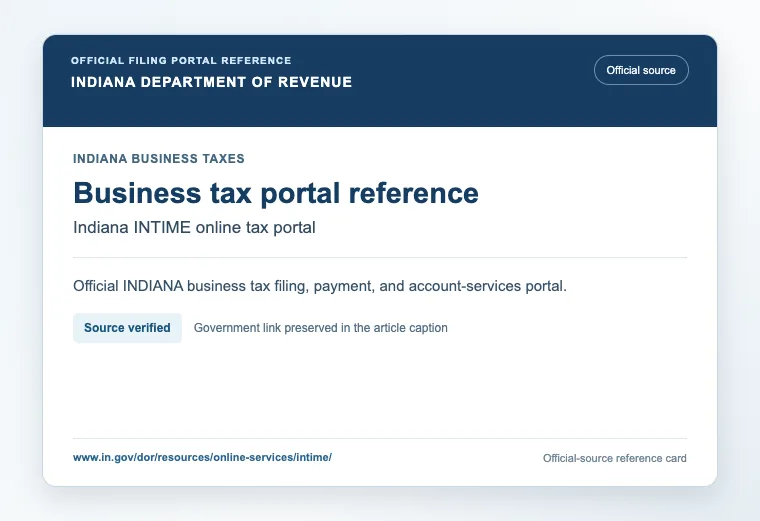Click the Official INDIANA business tax filing description
This screenshot has height=521, width=760.
click(x=320, y=286)
